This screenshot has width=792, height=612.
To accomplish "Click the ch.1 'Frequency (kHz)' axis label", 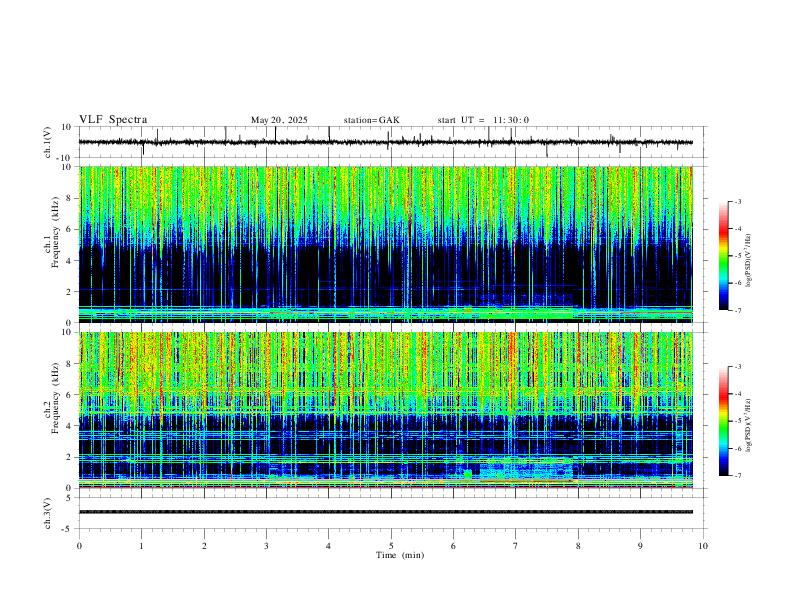I will point(55,233).
